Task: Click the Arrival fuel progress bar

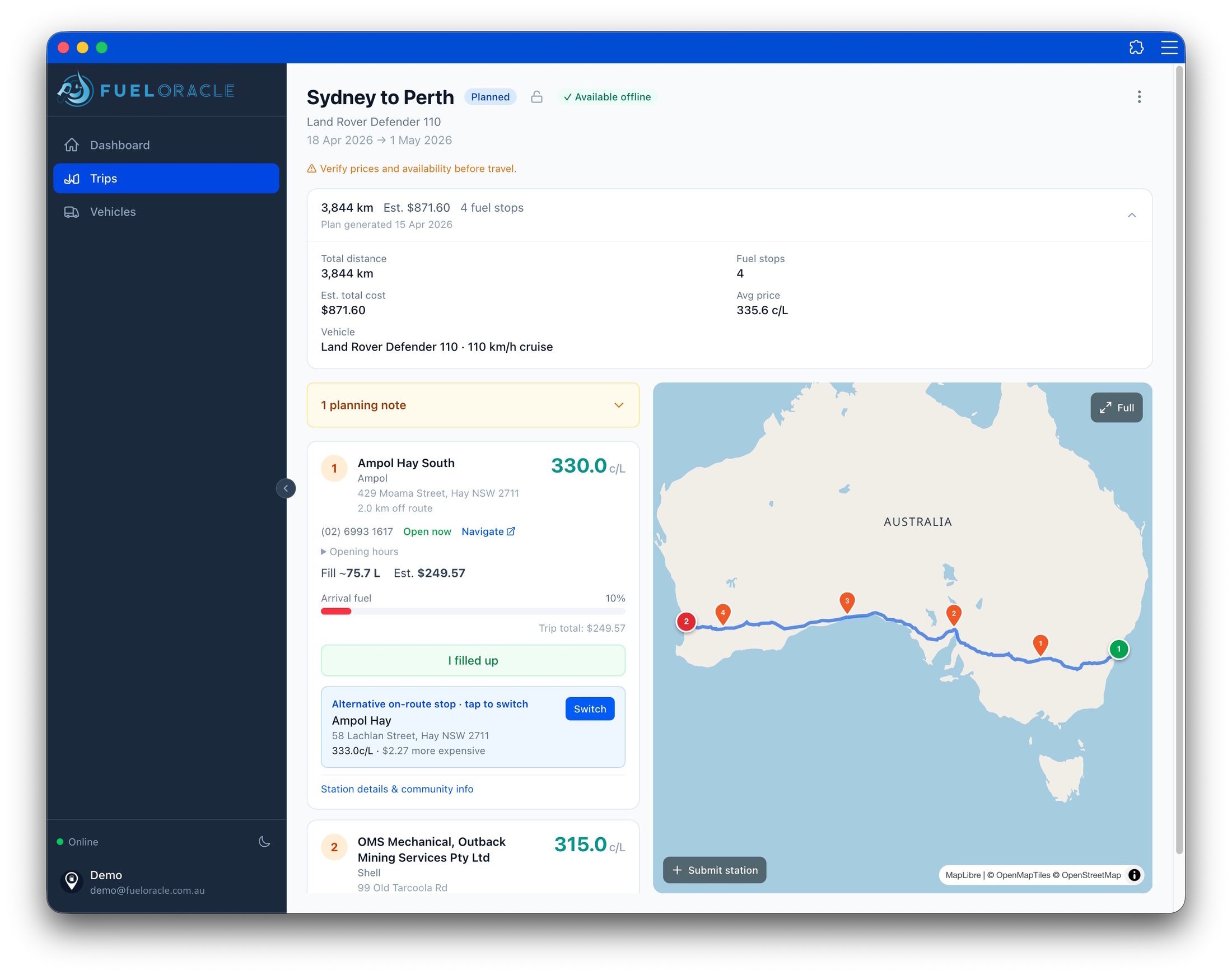Action: 473,612
